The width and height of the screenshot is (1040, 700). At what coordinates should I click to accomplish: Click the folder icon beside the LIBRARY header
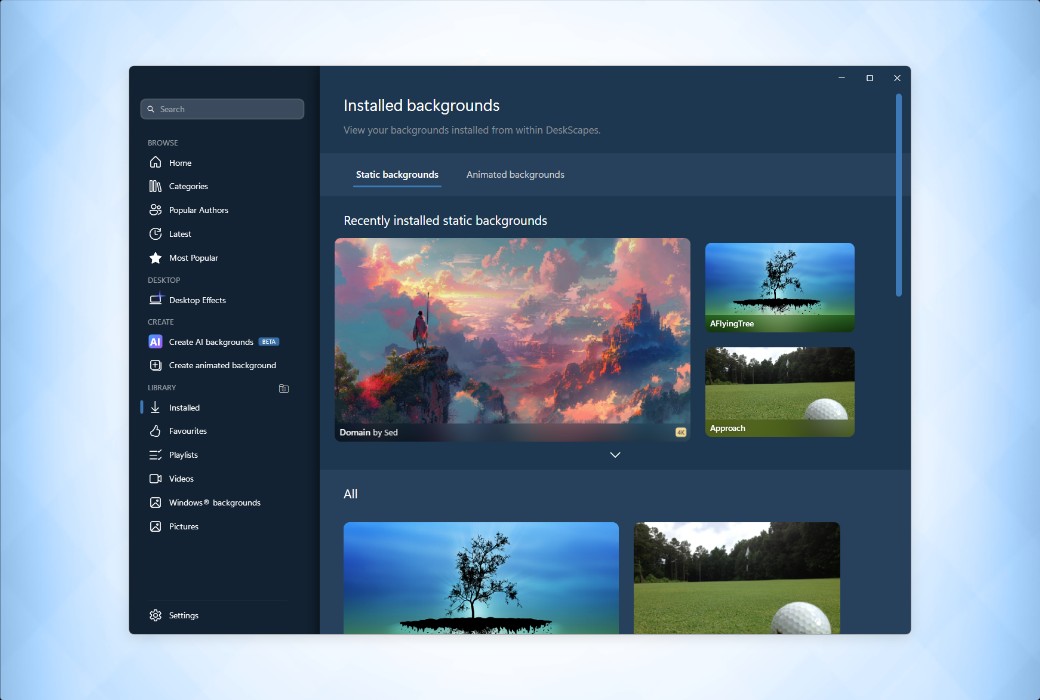point(284,388)
